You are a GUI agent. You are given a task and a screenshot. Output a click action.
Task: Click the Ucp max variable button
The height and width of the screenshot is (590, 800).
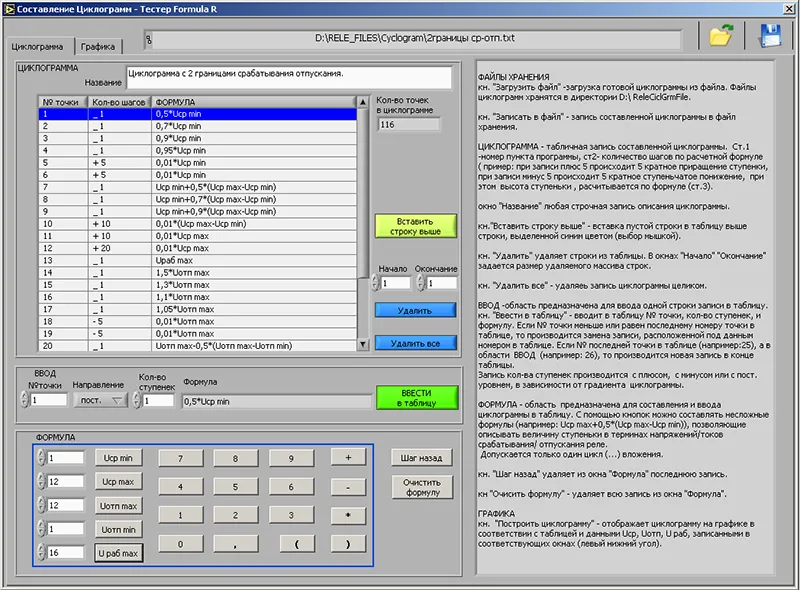[x=118, y=482]
